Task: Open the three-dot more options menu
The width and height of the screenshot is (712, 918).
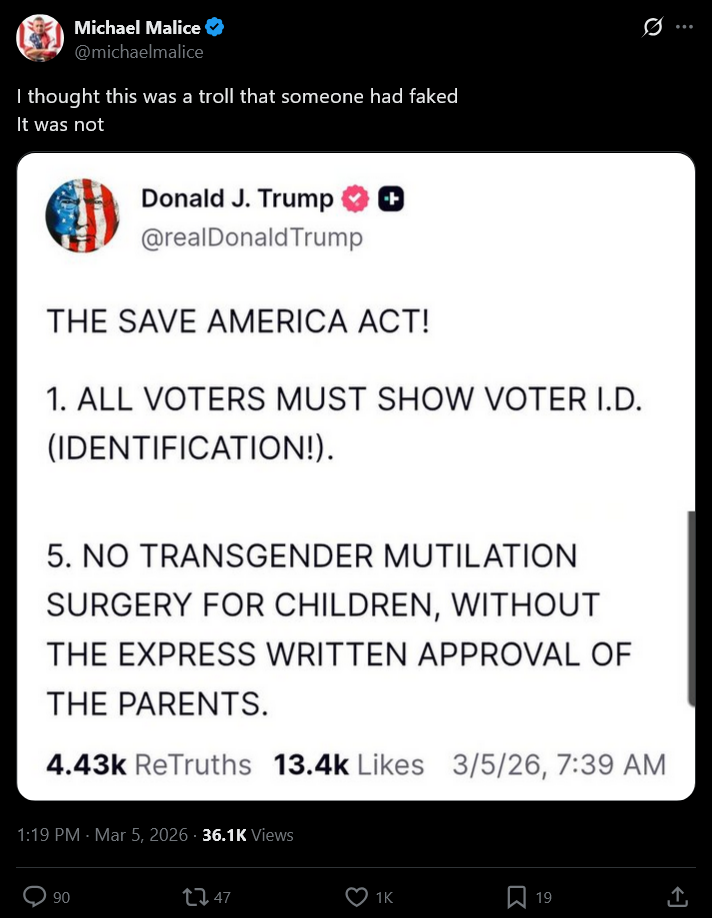Action: [x=684, y=27]
